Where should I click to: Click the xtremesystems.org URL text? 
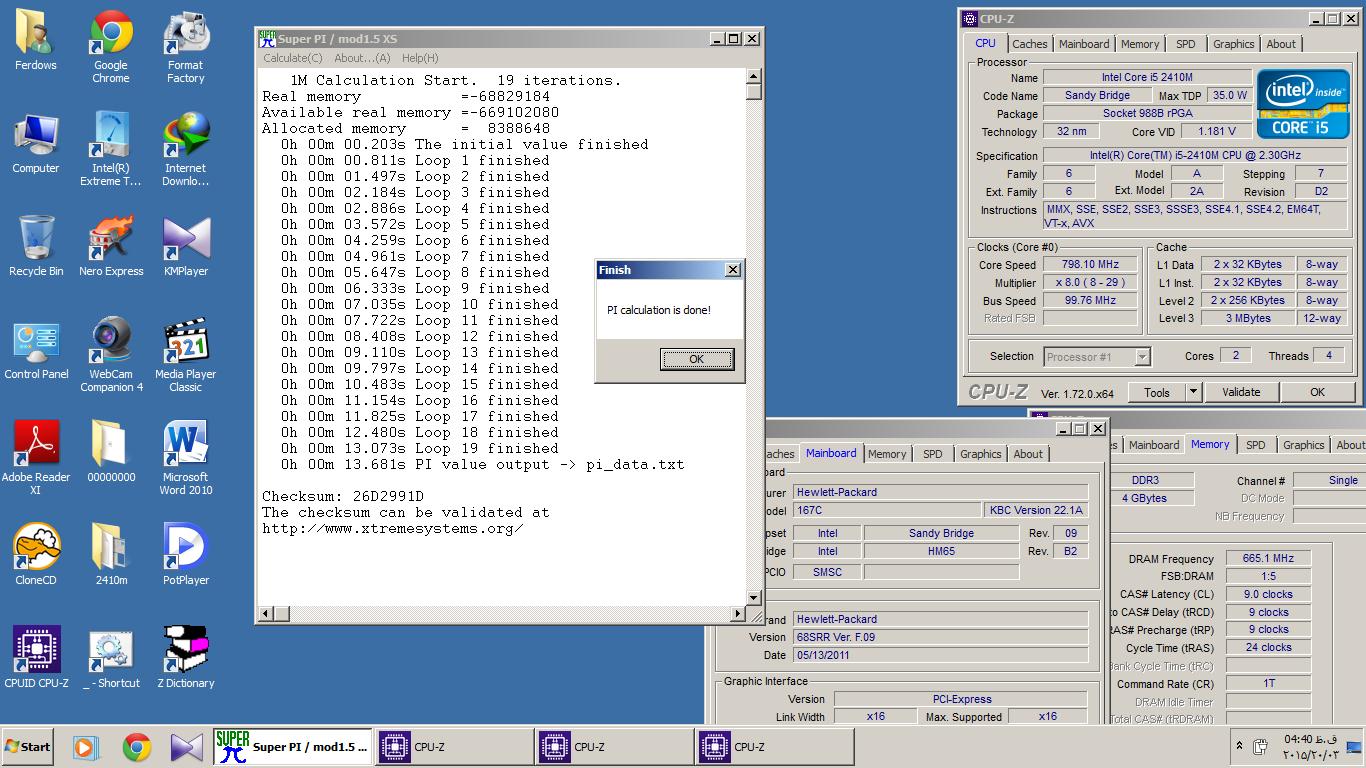pyautogui.click(x=393, y=528)
